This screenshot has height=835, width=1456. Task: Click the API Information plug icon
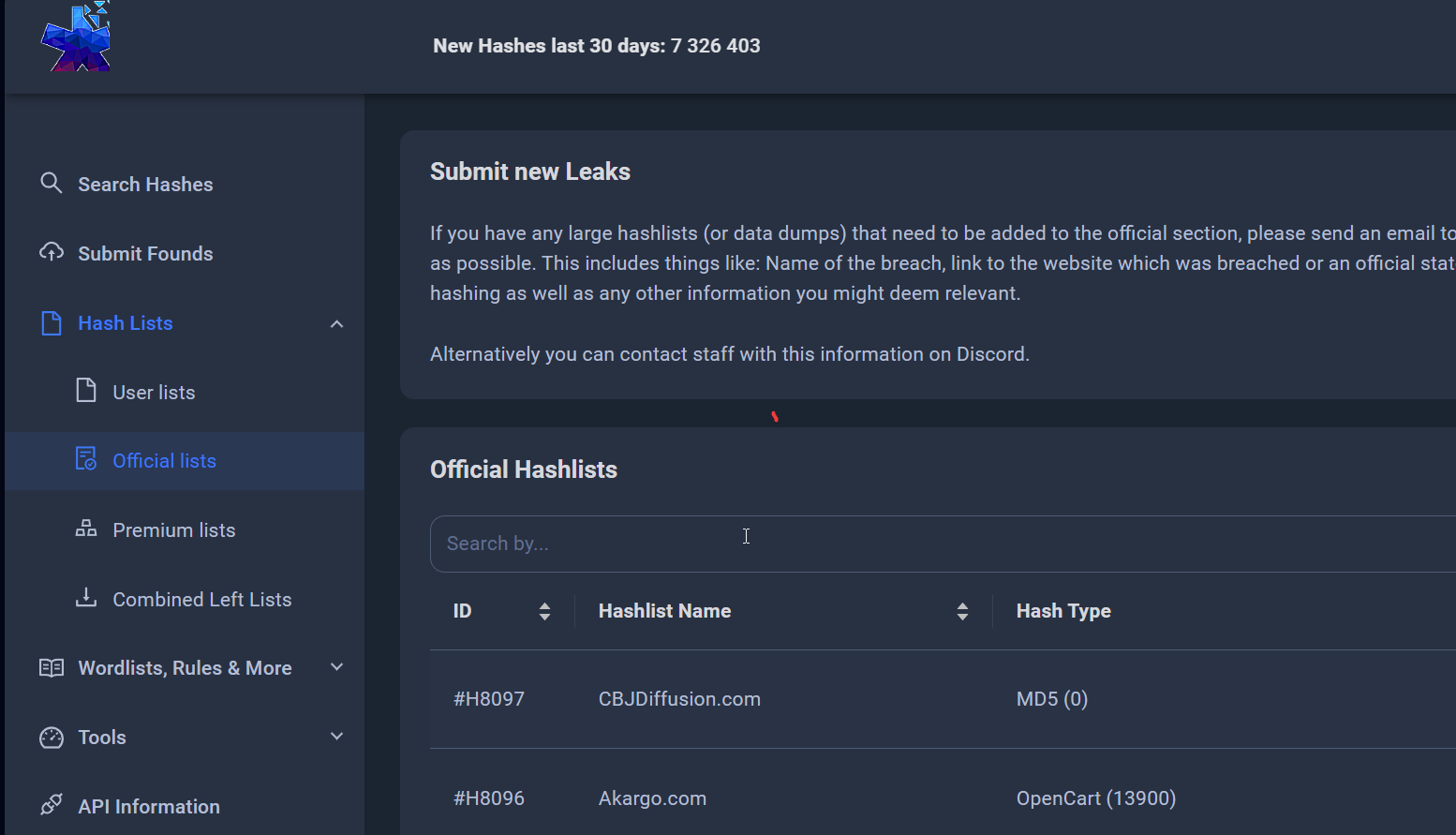(x=52, y=805)
